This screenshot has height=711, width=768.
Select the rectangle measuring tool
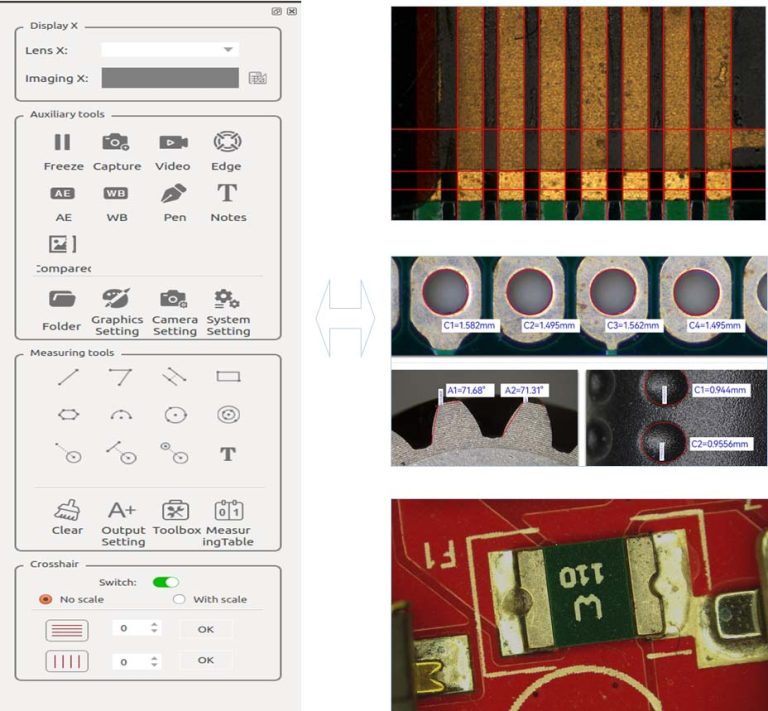(228, 377)
